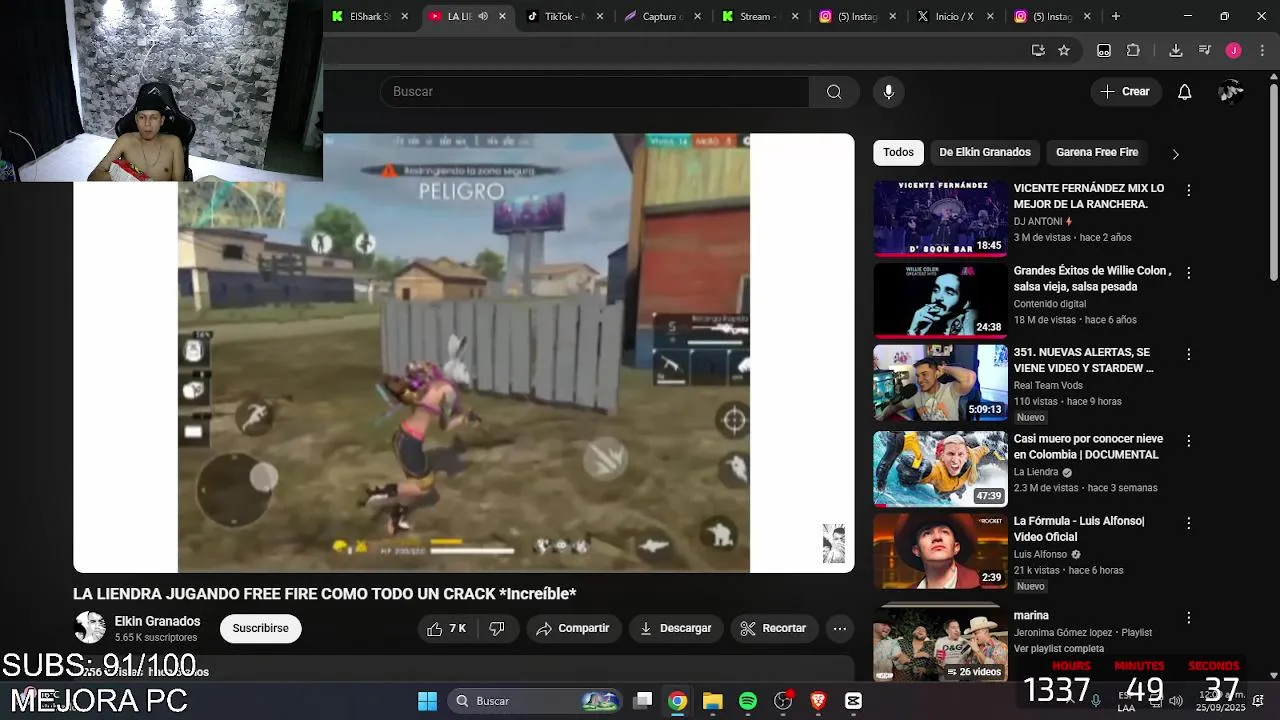The width and height of the screenshot is (1280, 720).
Task: Bookmark this page with the star icon
Action: click(1064, 50)
